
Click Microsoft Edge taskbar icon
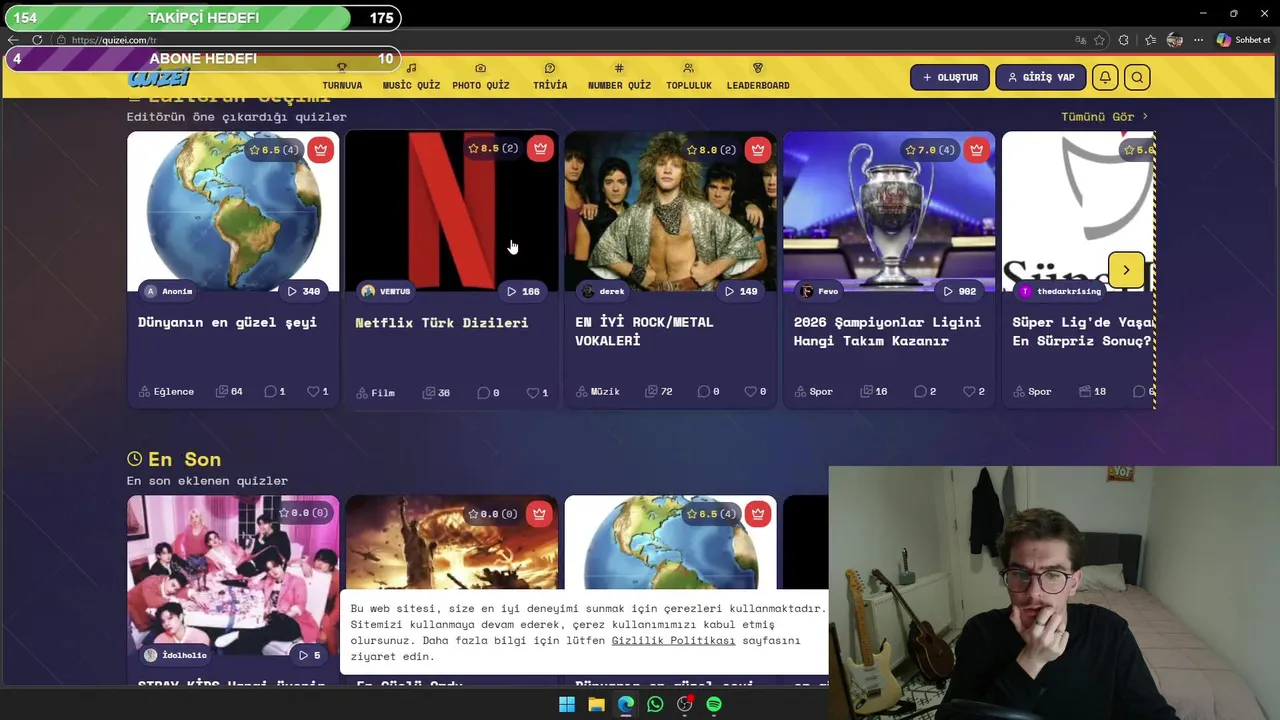626,704
